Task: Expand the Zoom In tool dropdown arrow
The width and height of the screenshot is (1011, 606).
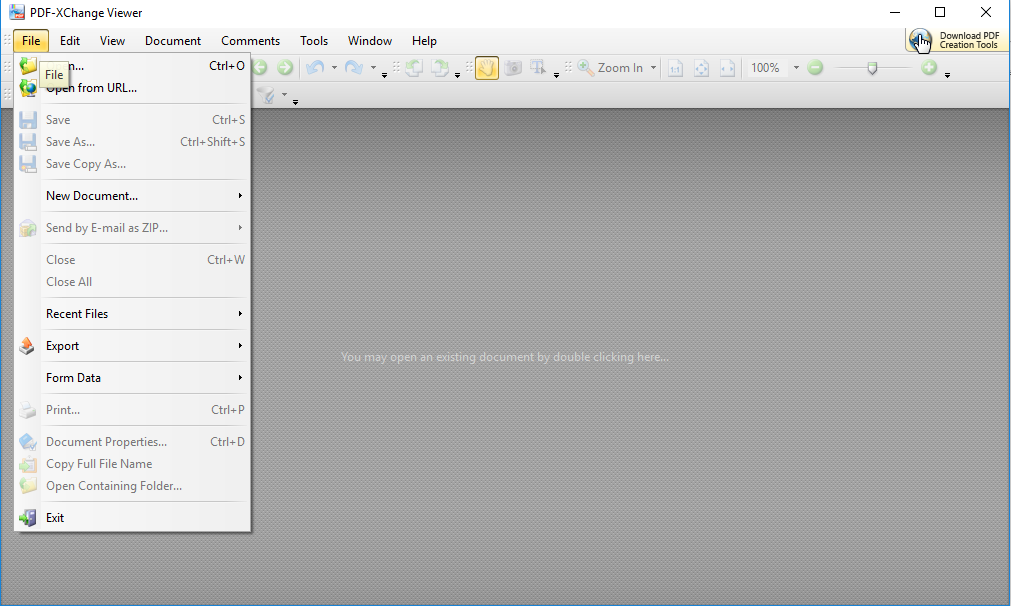Action: (x=653, y=68)
